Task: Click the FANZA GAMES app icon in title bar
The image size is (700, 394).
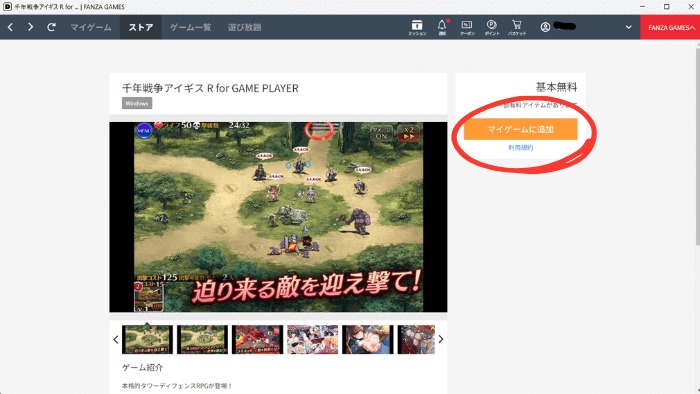Action: (8, 7)
